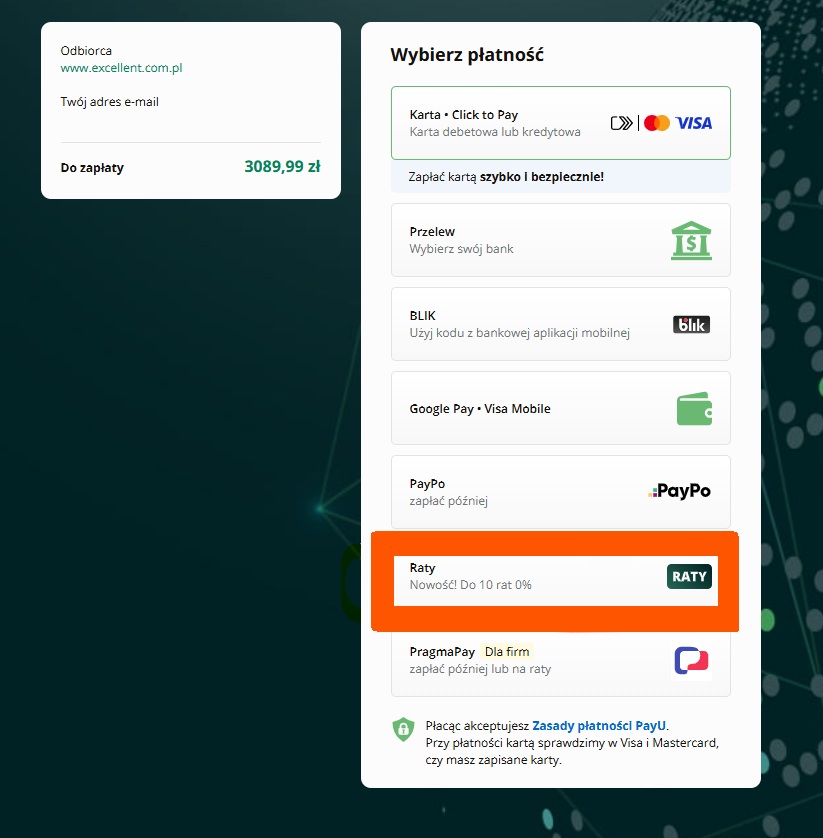Screen dimensions: 823x838
Task: Click the green wallet icon
Action: coord(693,408)
